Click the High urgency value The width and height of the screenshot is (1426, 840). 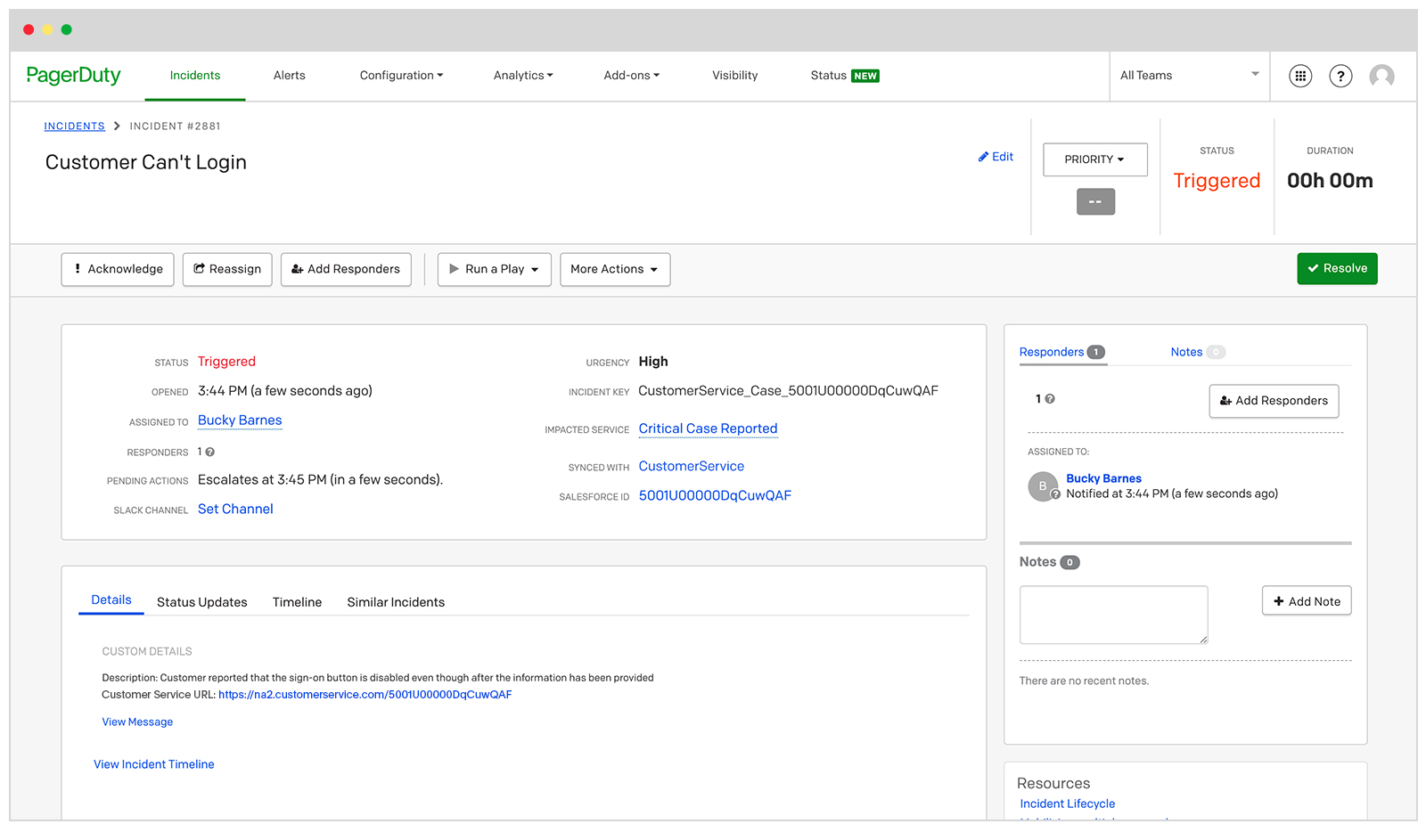pyautogui.click(x=653, y=362)
